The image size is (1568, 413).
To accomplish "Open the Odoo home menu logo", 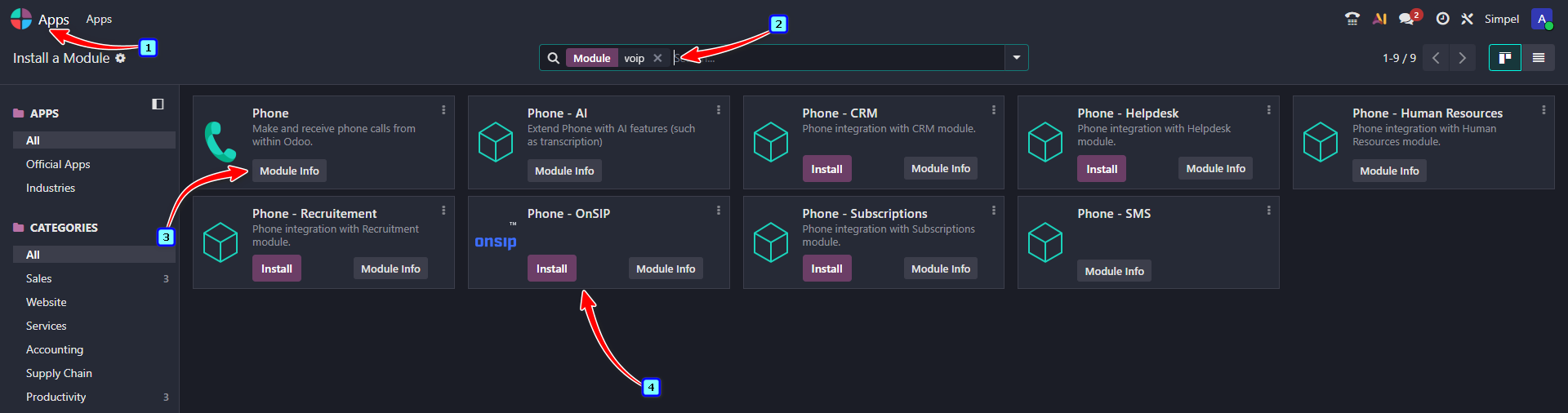I will (x=21, y=19).
